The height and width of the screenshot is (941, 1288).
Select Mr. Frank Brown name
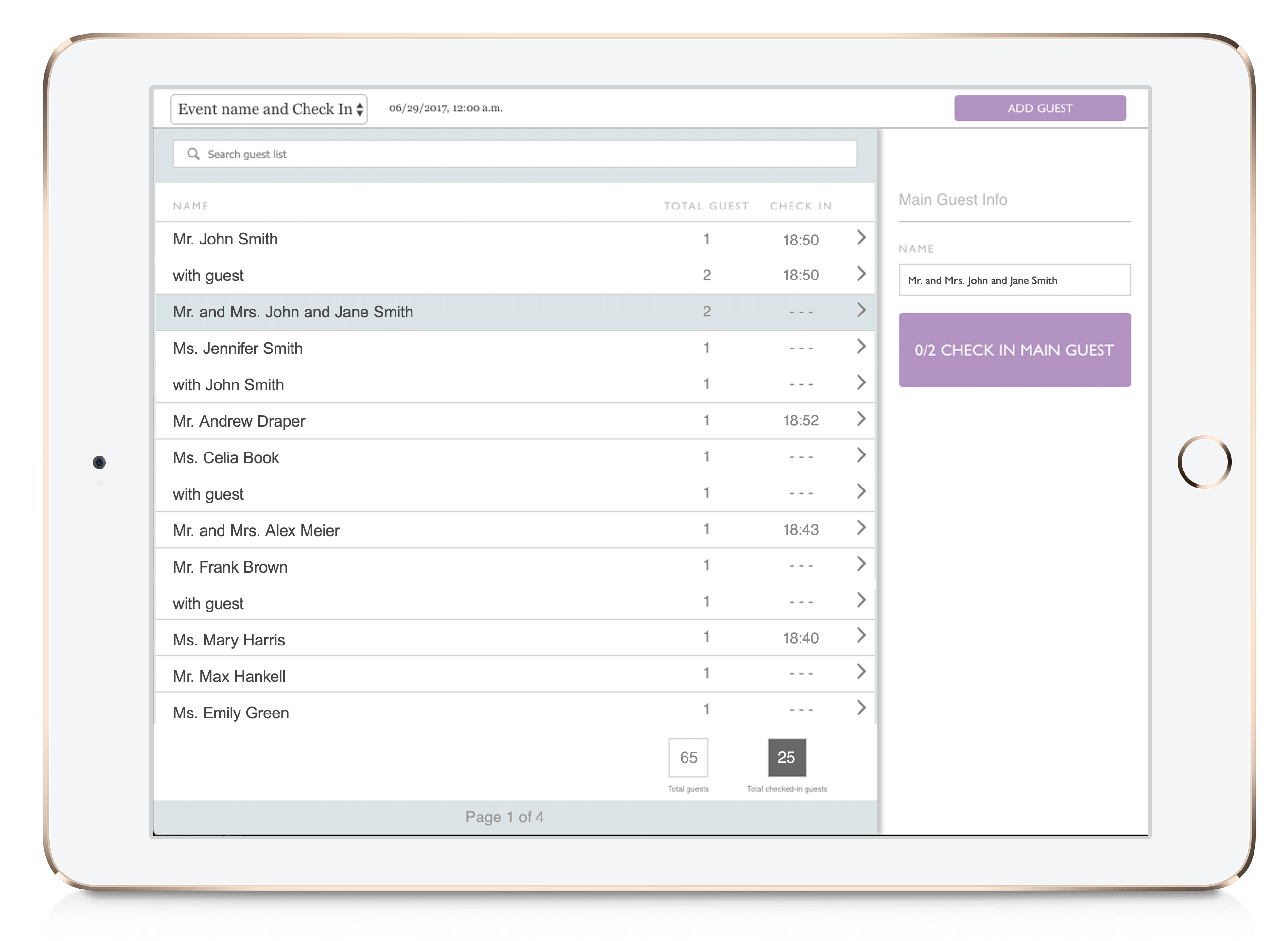pyautogui.click(x=230, y=567)
